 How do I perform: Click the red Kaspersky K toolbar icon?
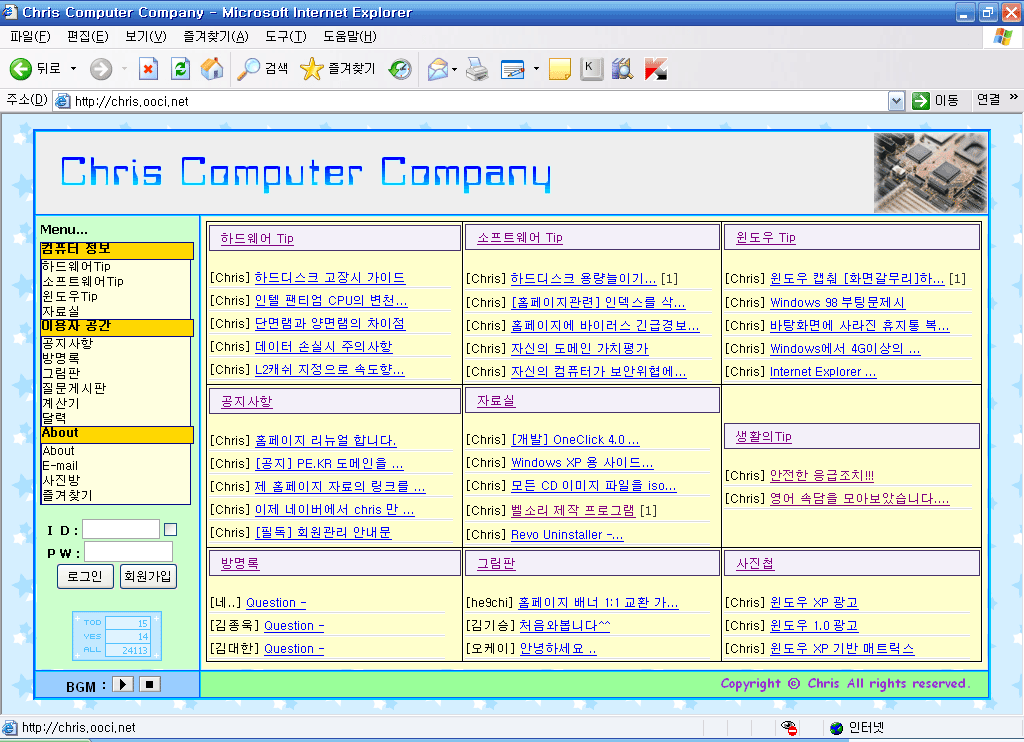click(x=656, y=69)
